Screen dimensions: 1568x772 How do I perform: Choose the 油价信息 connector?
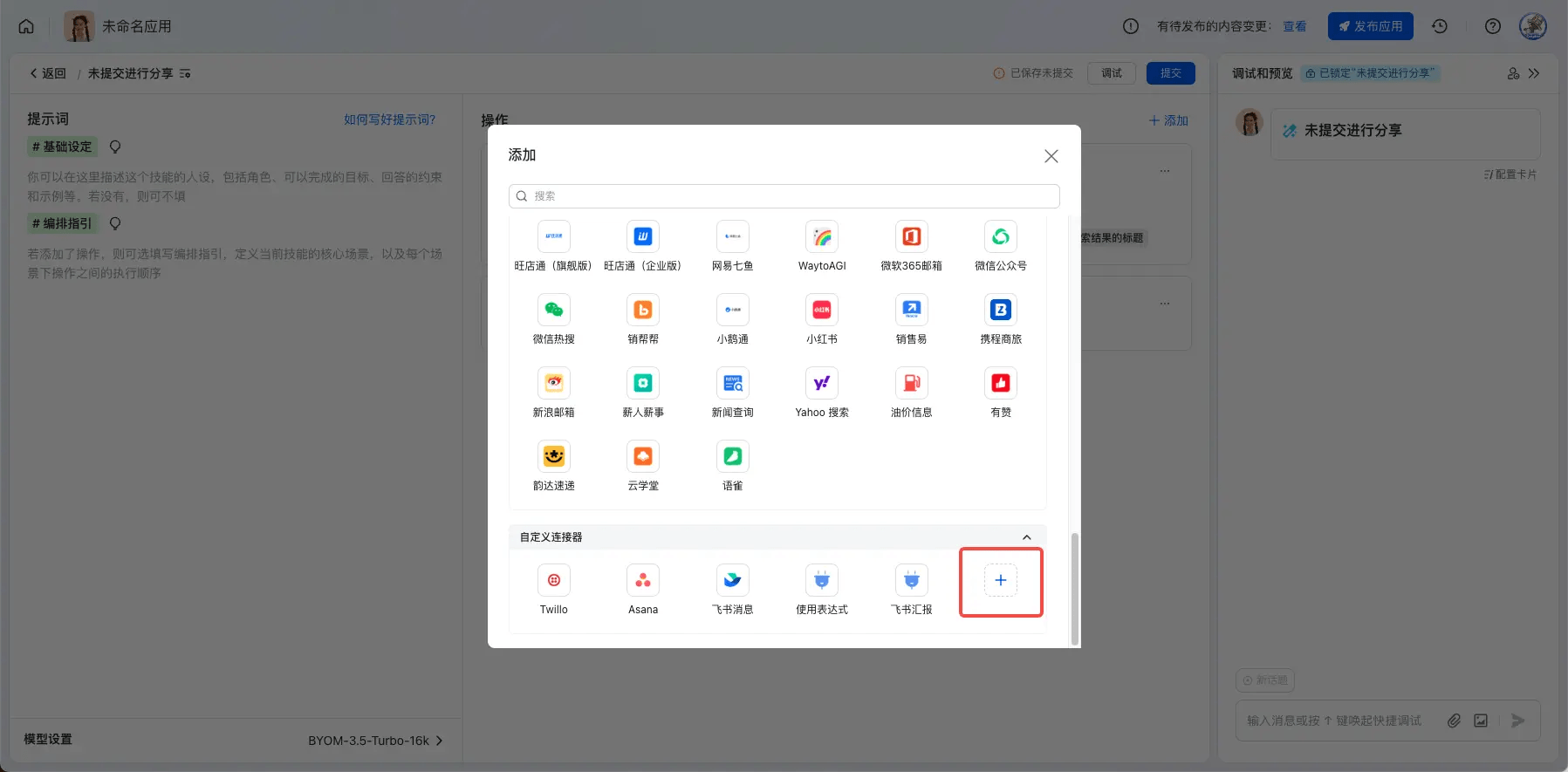pos(912,383)
